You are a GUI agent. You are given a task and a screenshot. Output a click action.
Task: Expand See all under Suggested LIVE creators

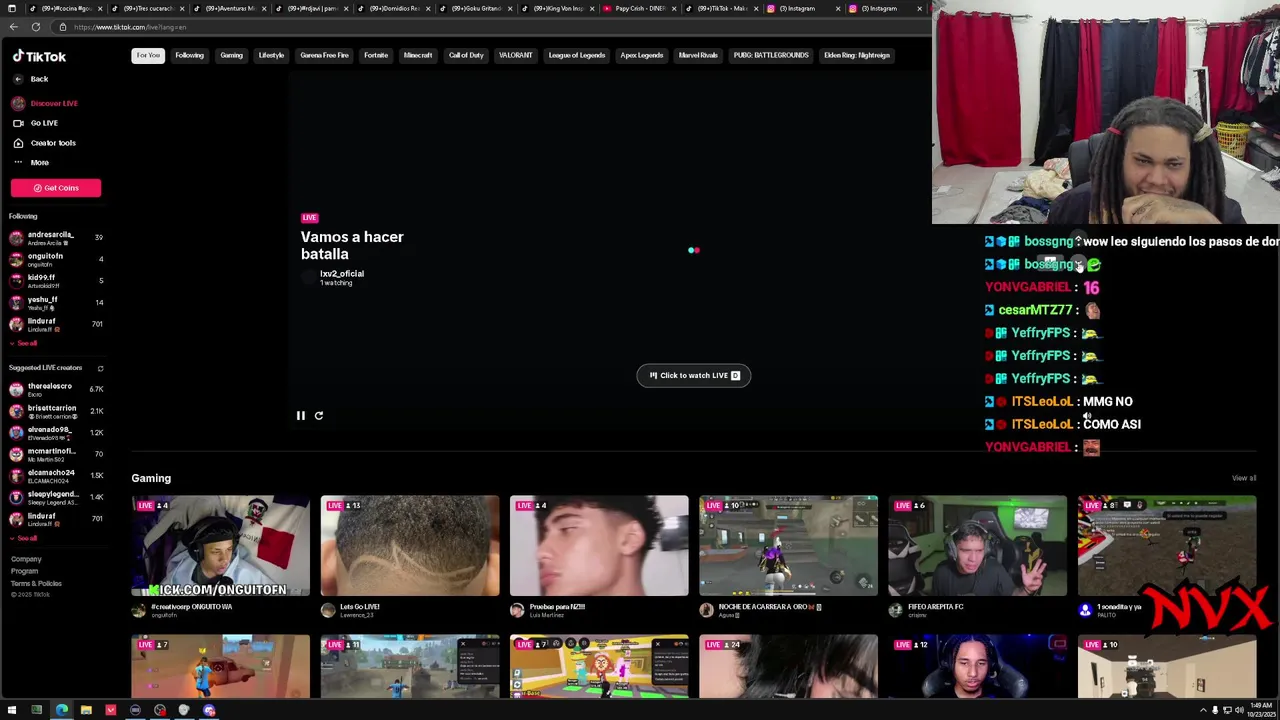[x=24, y=538]
